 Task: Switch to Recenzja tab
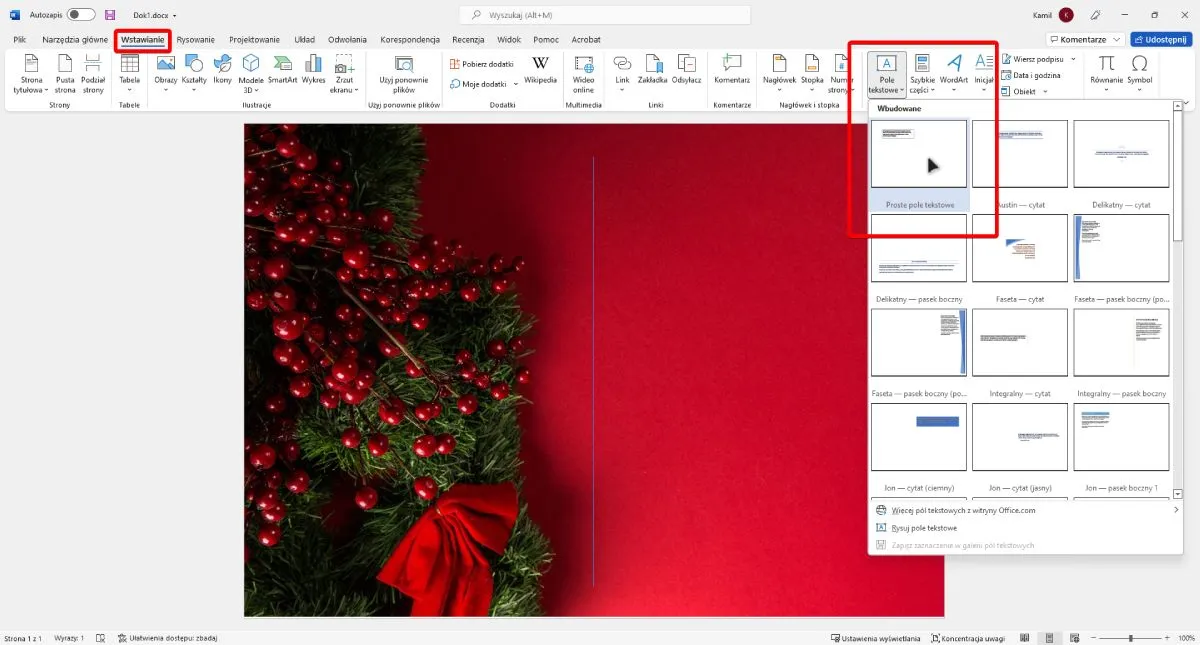468,39
